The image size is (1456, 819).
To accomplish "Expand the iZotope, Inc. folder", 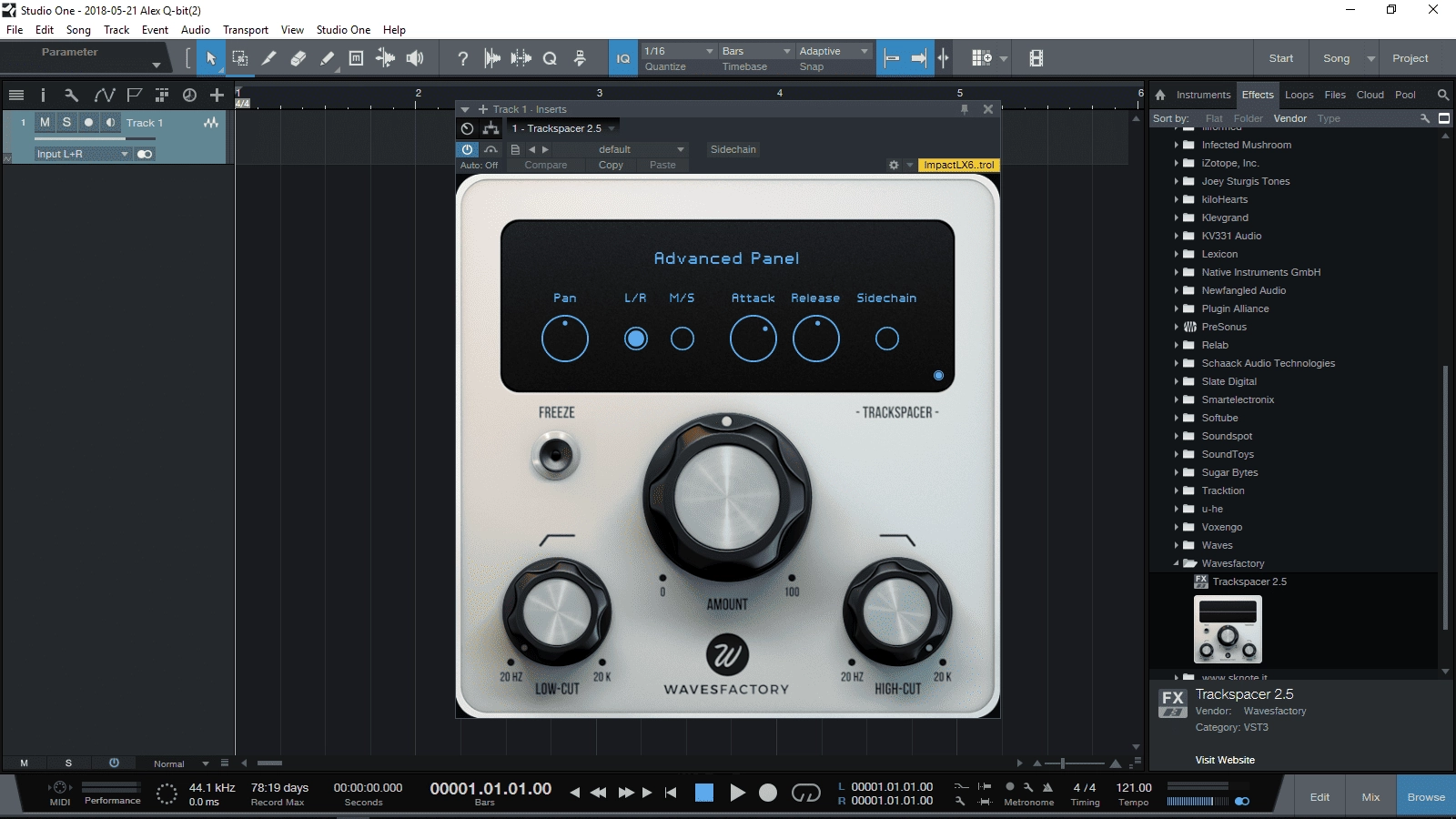I will click(1176, 163).
